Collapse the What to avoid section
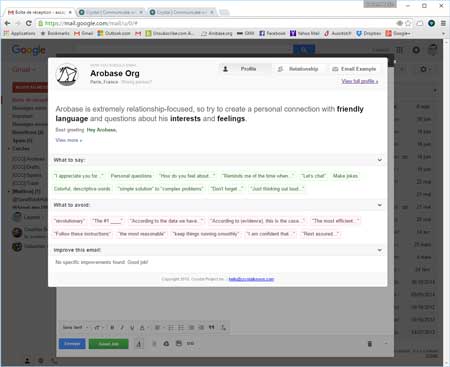This screenshot has height=367, width=450. [x=379, y=205]
